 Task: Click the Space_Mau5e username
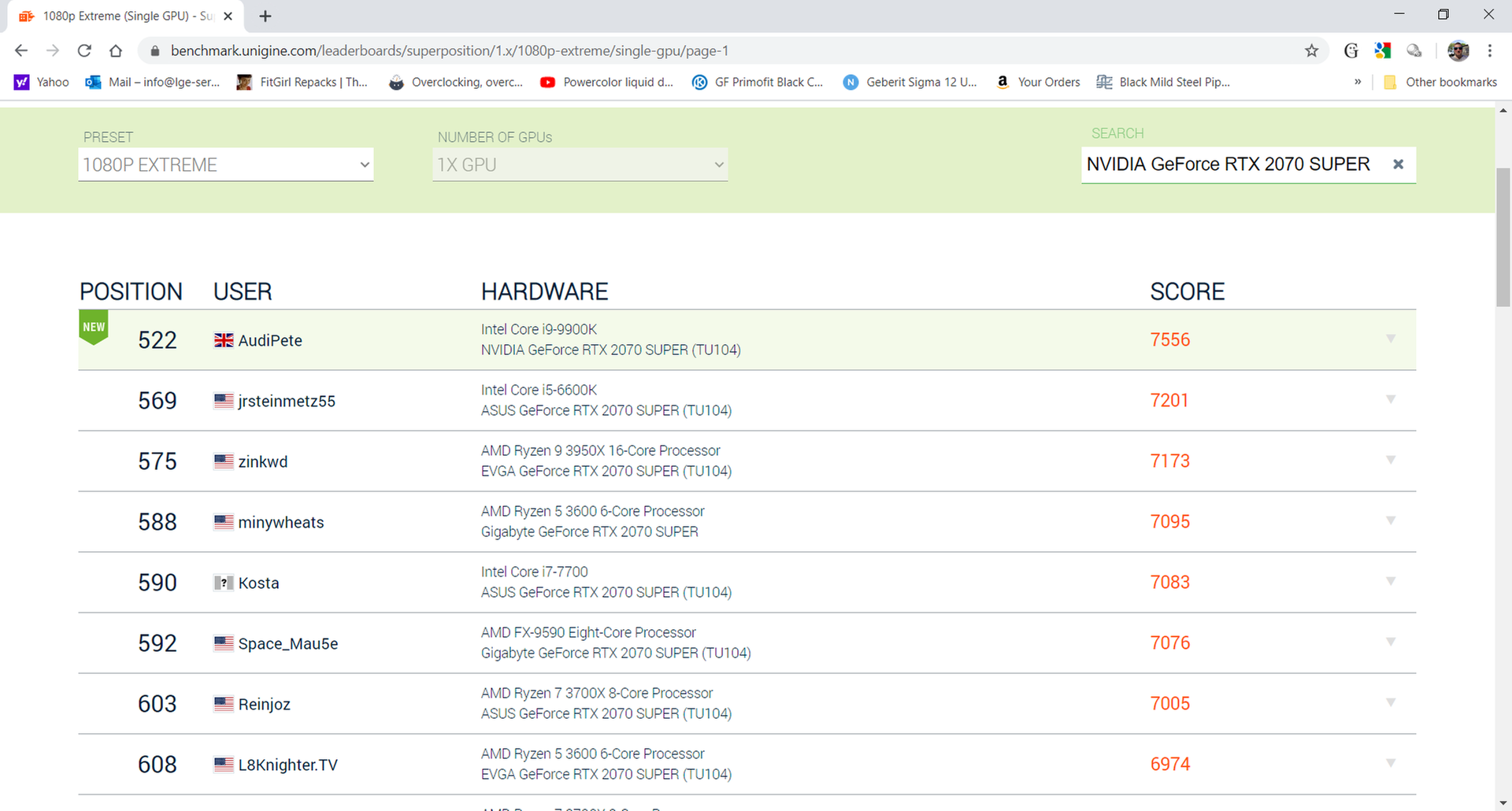point(288,643)
